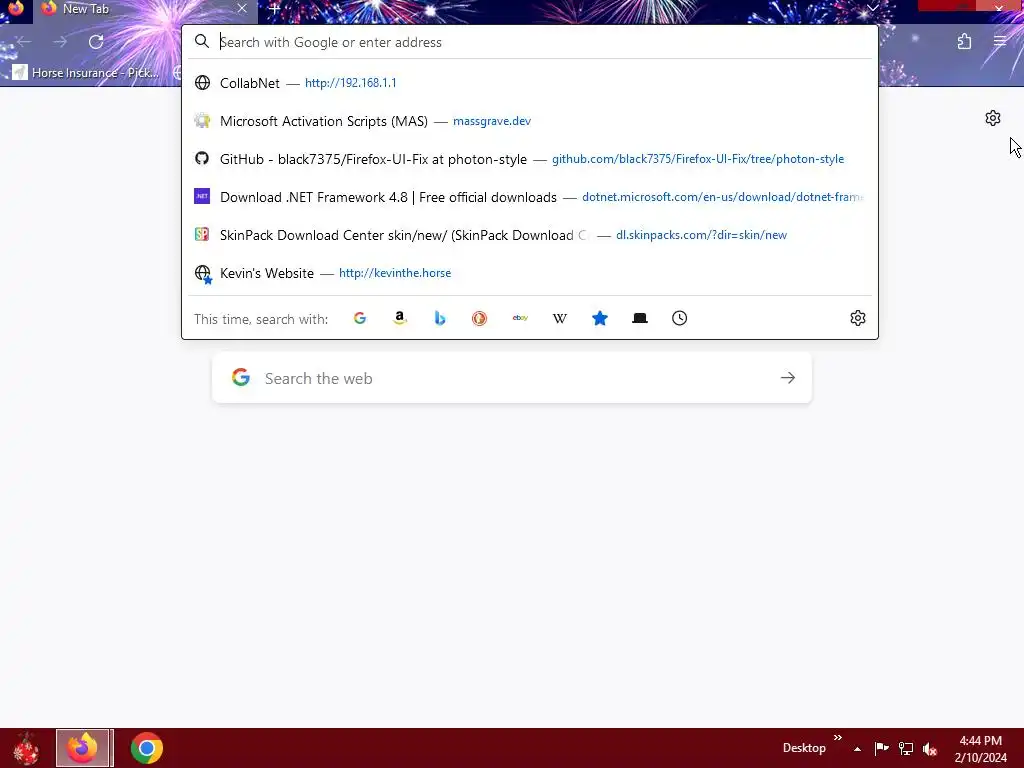Click Google logo in web search box
This screenshot has height=768, width=1024.
tap(241, 377)
